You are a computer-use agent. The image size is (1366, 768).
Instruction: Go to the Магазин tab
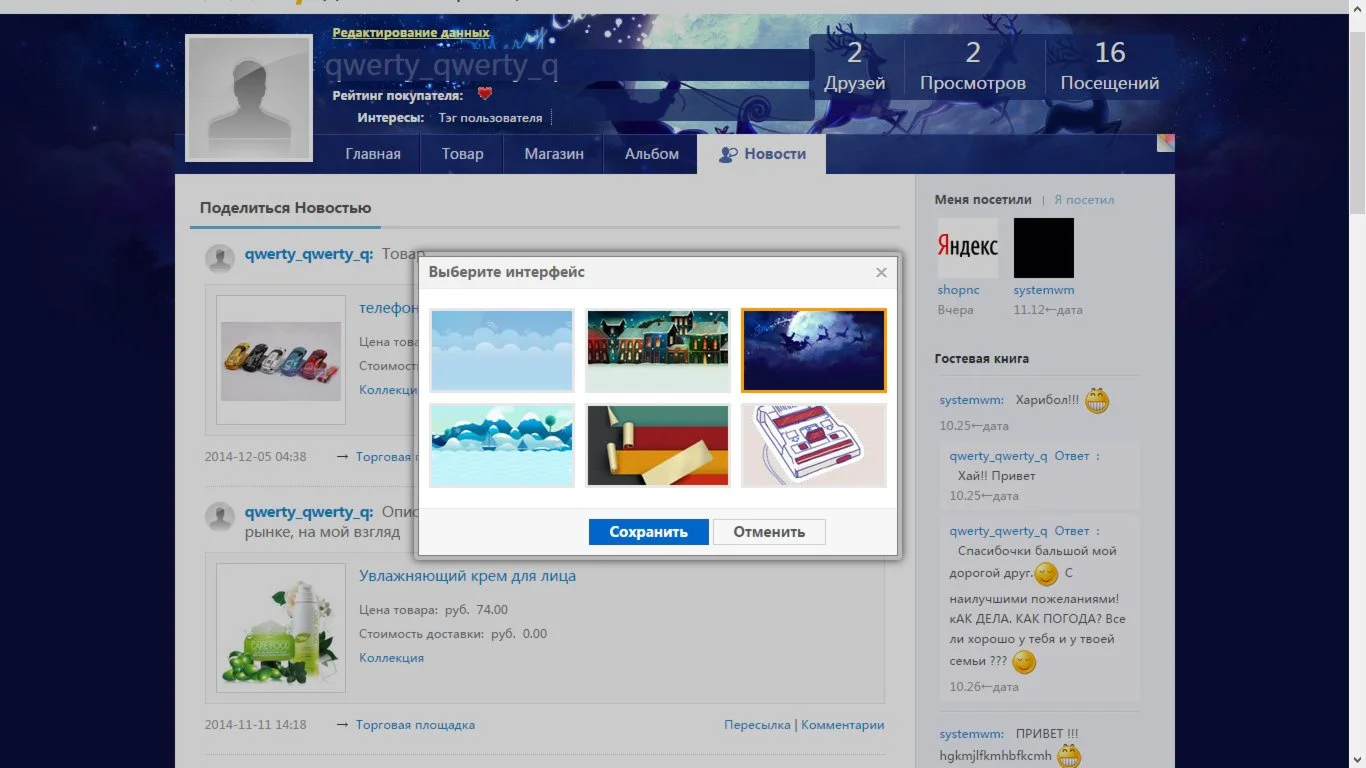(x=554, y=154)
